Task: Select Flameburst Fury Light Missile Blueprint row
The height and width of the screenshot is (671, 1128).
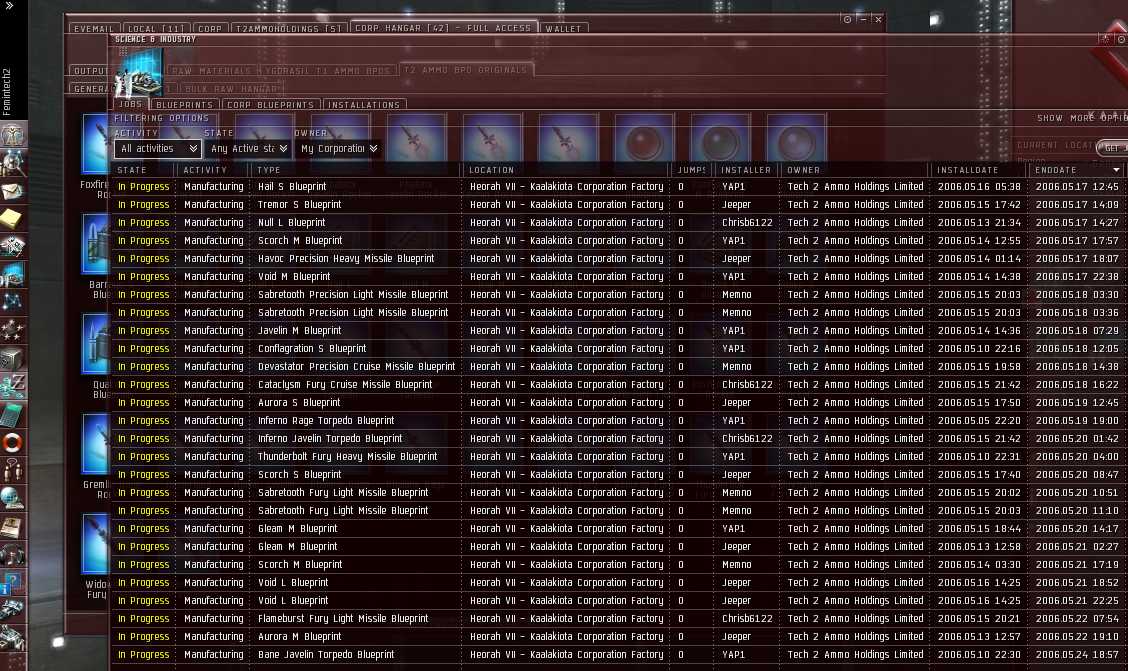Action: pos(619,618)
